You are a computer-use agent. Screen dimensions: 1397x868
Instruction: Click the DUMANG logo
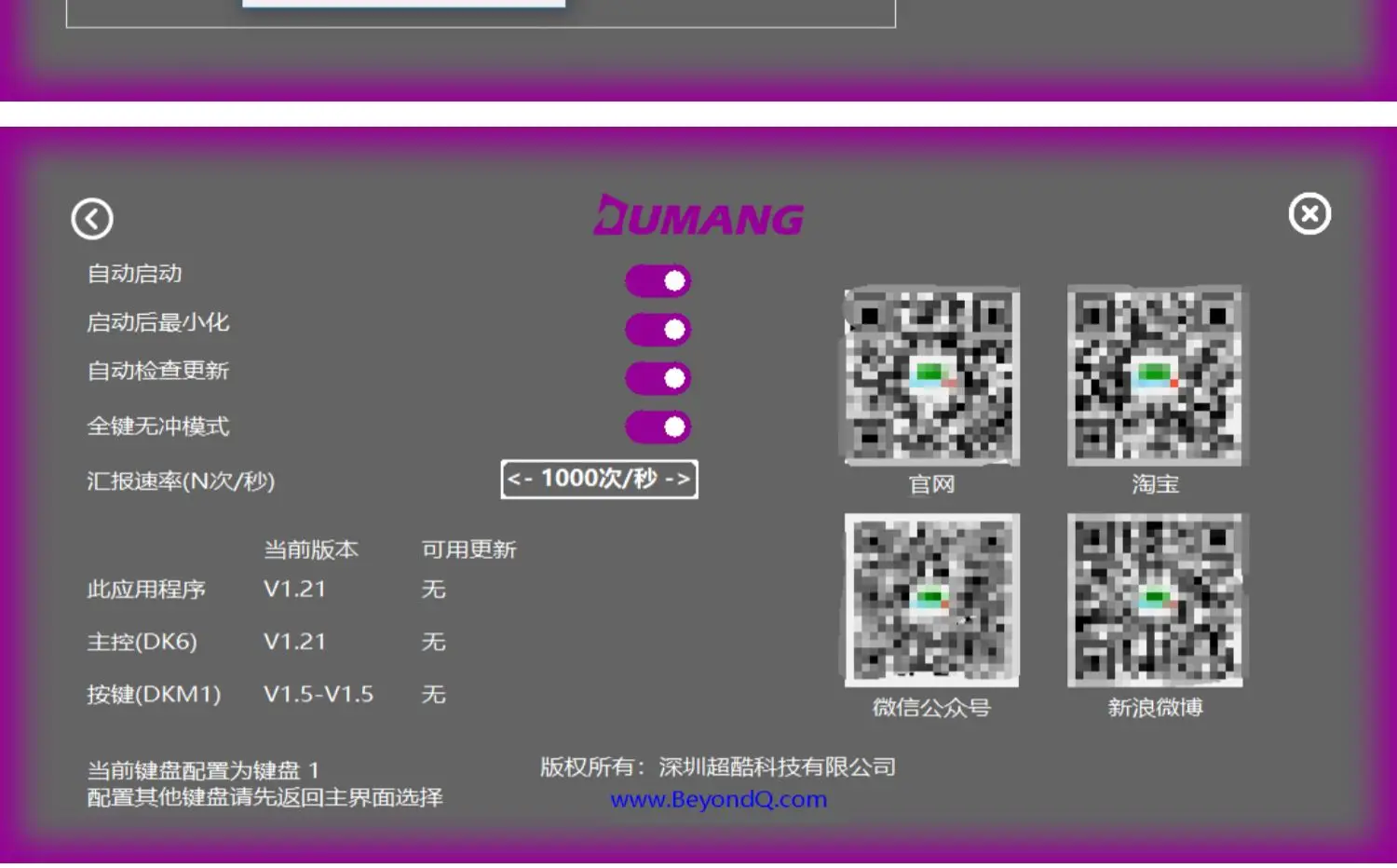coord(698,216)
